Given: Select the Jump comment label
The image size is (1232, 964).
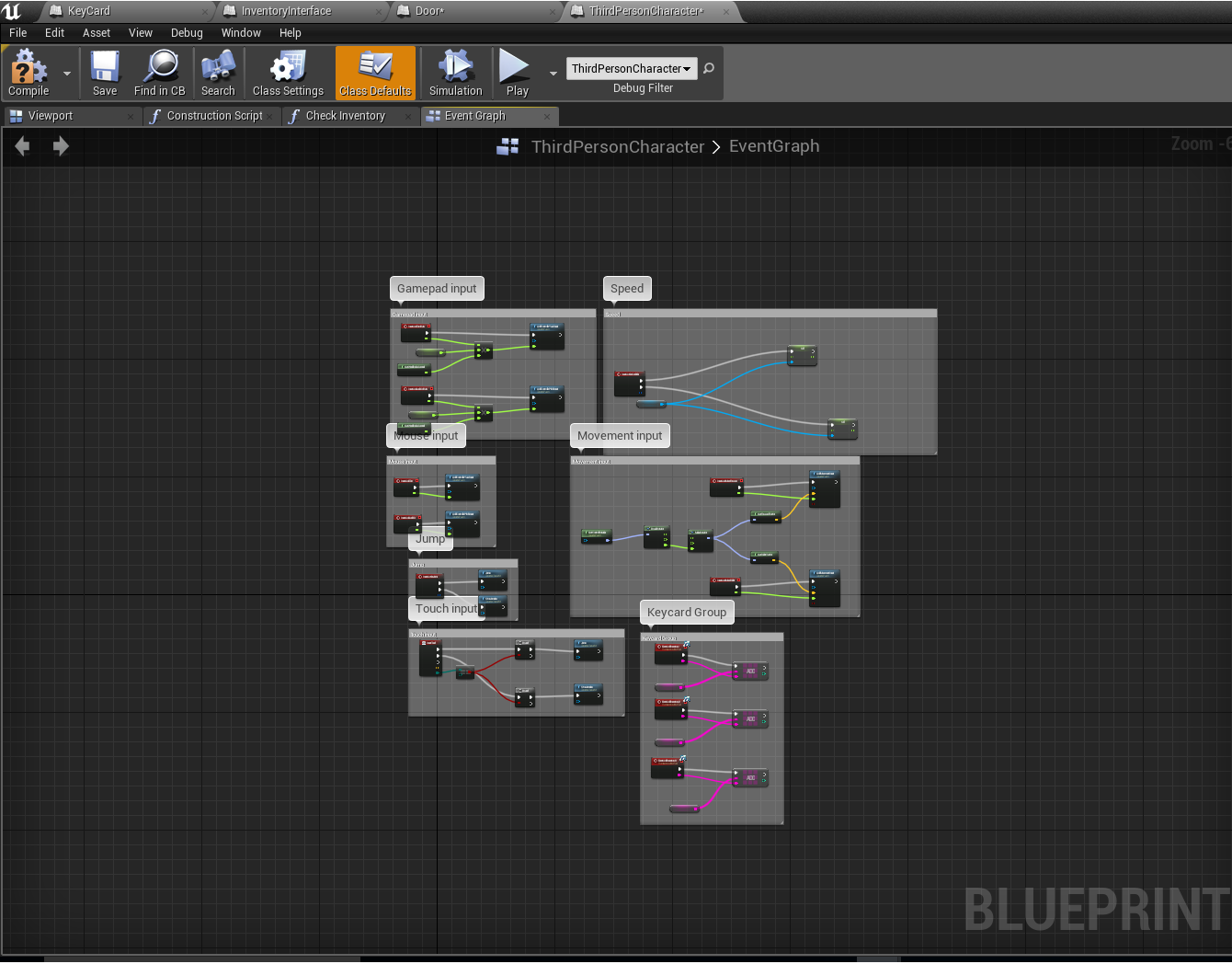Looking at the screenshot, I should 430,538.
